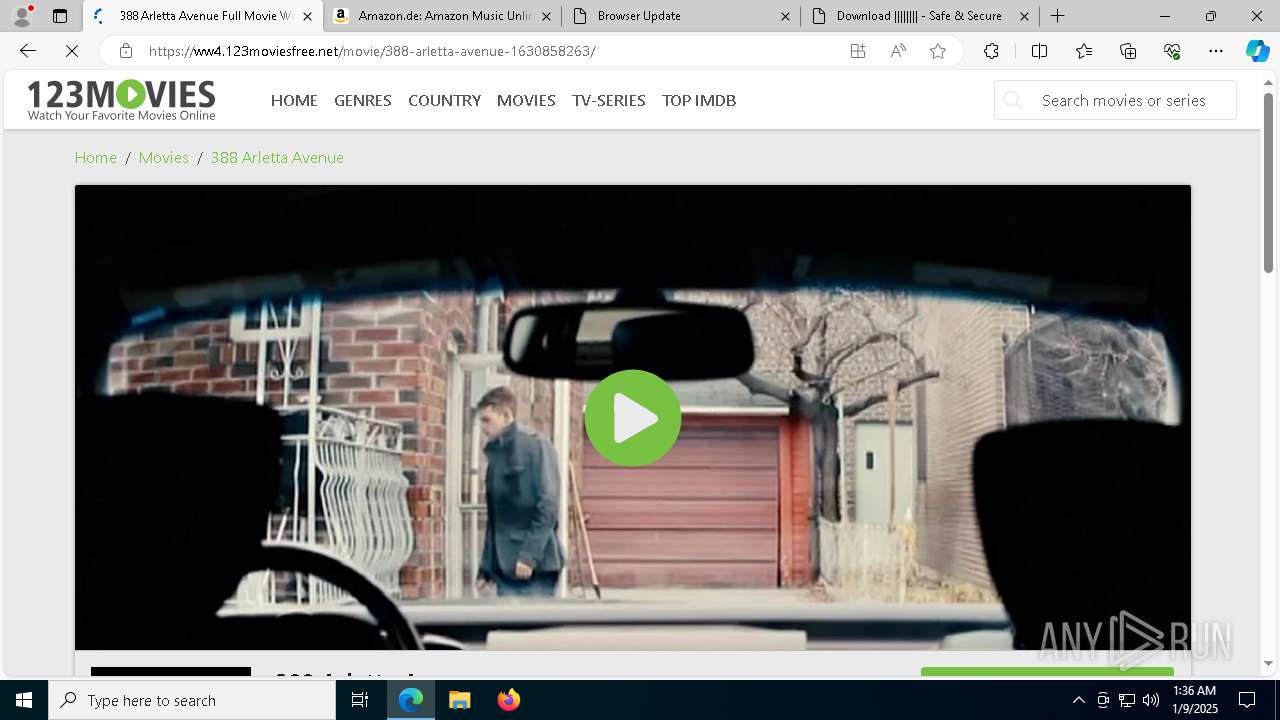The height and width of the screenshot is (720, 1280).
Task: Open the network status tray icon
Action: click(1127, 700)
